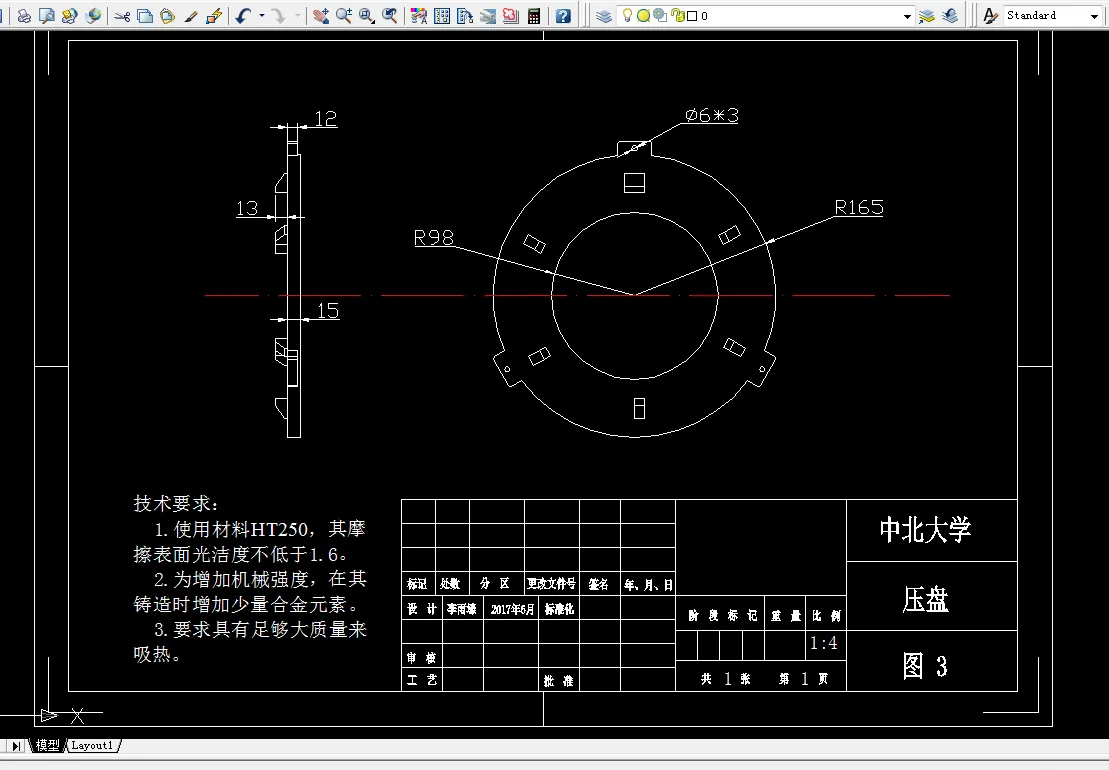Click the 更改文件号 header cell
Image resolution: width=1109 pixels, height=770 pixels.
click(552, 583)
